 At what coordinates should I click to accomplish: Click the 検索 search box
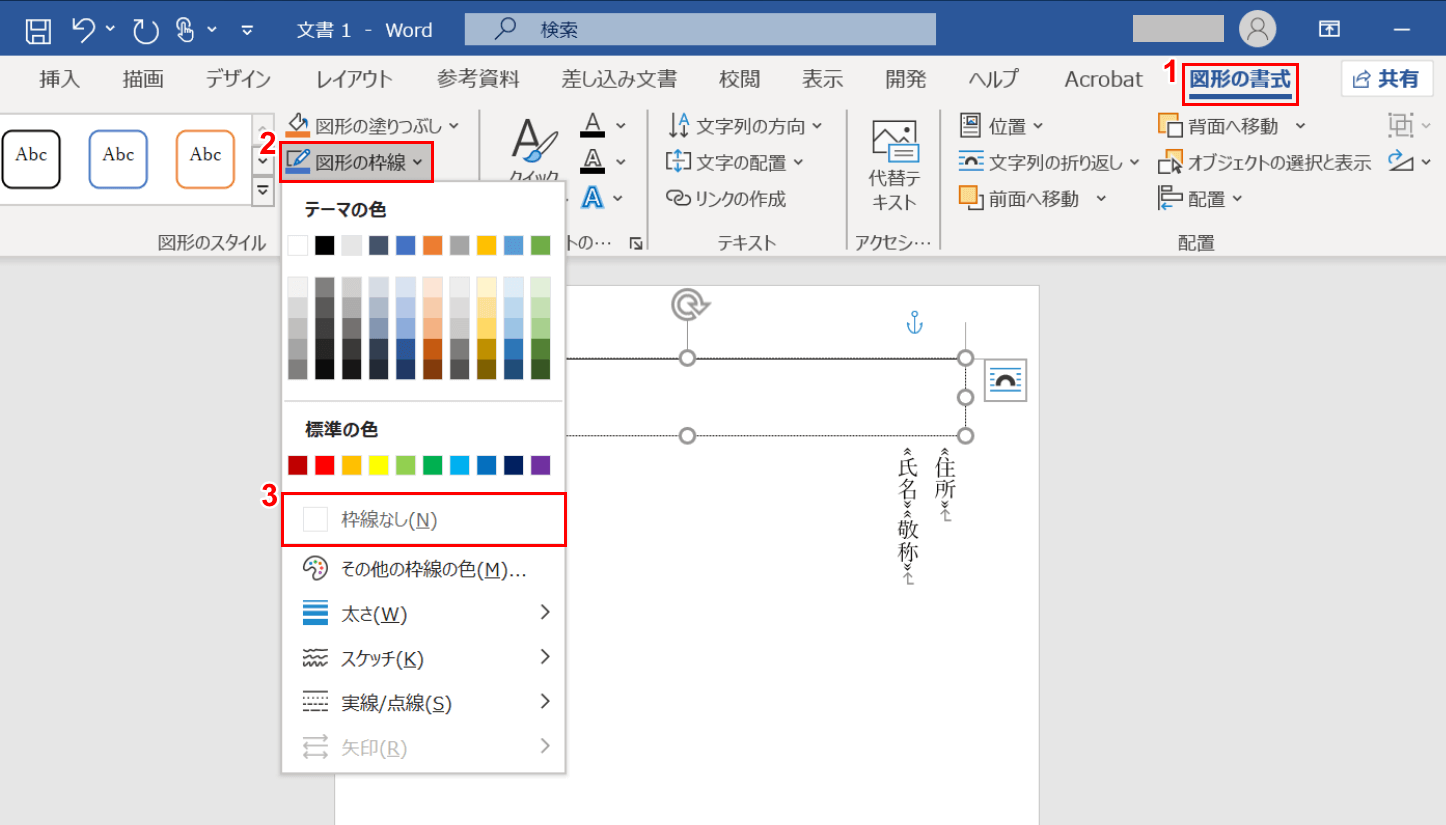click(x=700, y=30)
